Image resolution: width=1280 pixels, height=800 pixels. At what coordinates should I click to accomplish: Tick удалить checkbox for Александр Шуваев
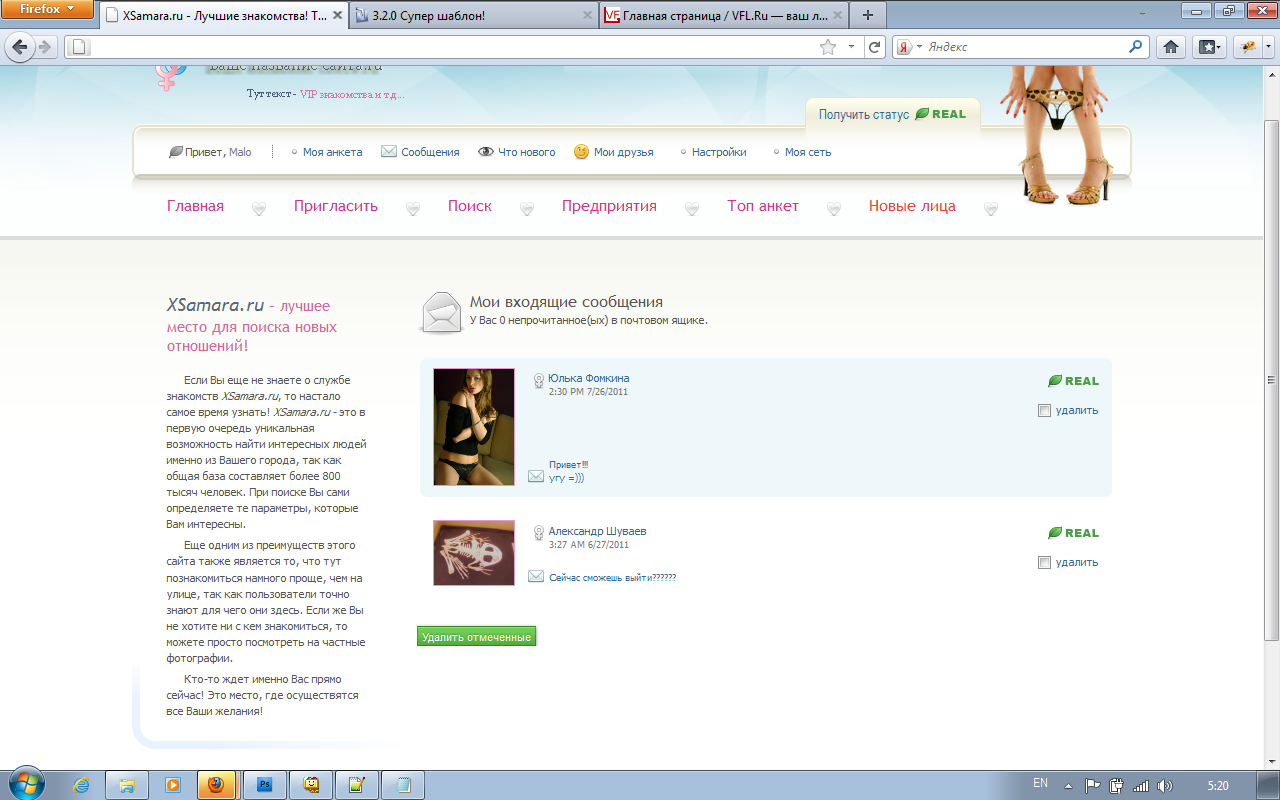1045,562
